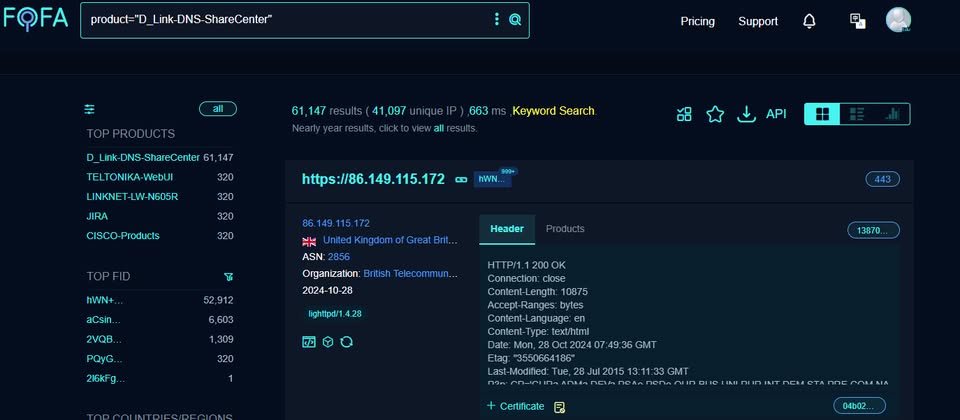Click link chain icon beside 86.149.115.172

pos(460,179)
